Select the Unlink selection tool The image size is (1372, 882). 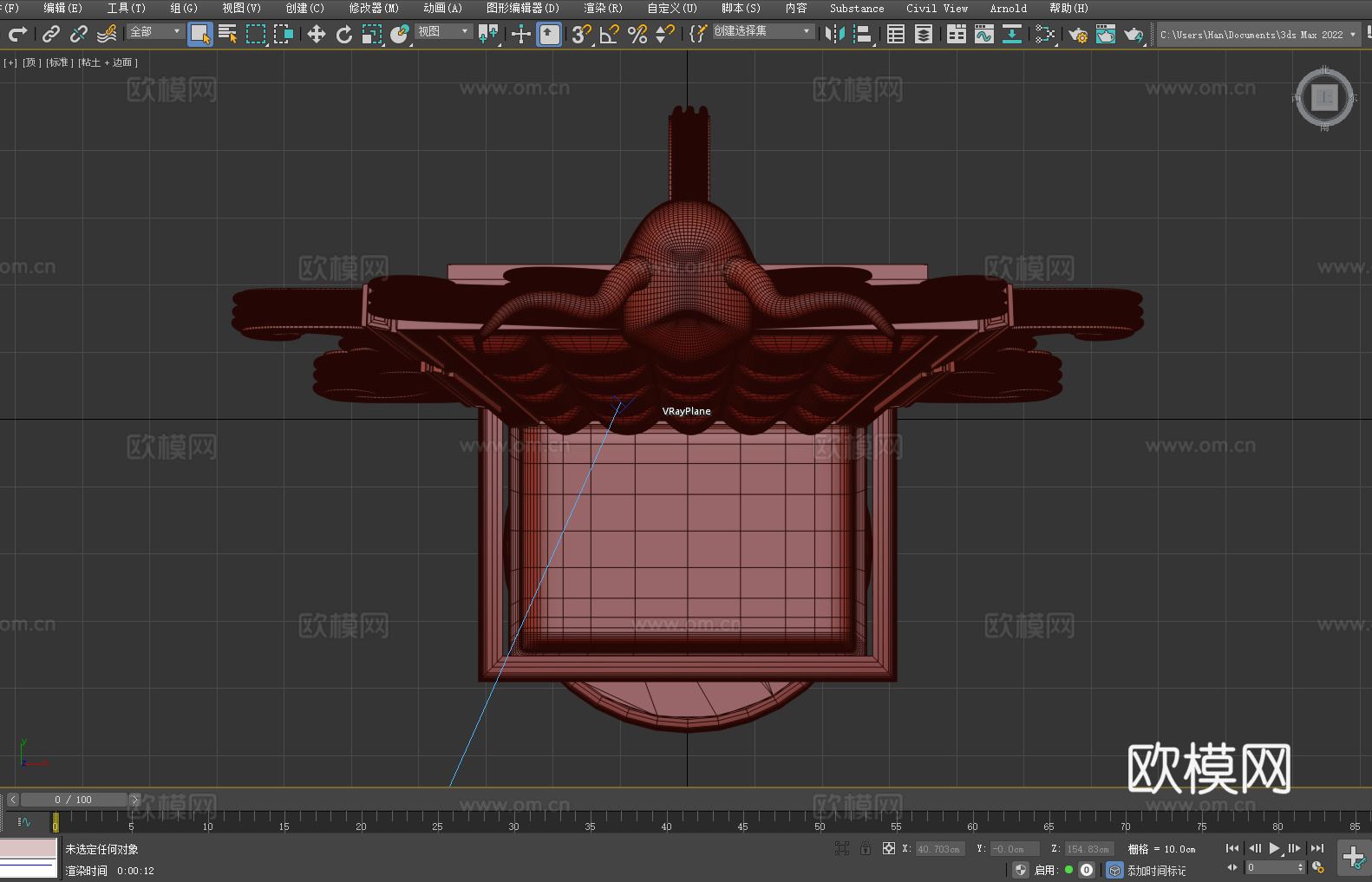point(79,34)
